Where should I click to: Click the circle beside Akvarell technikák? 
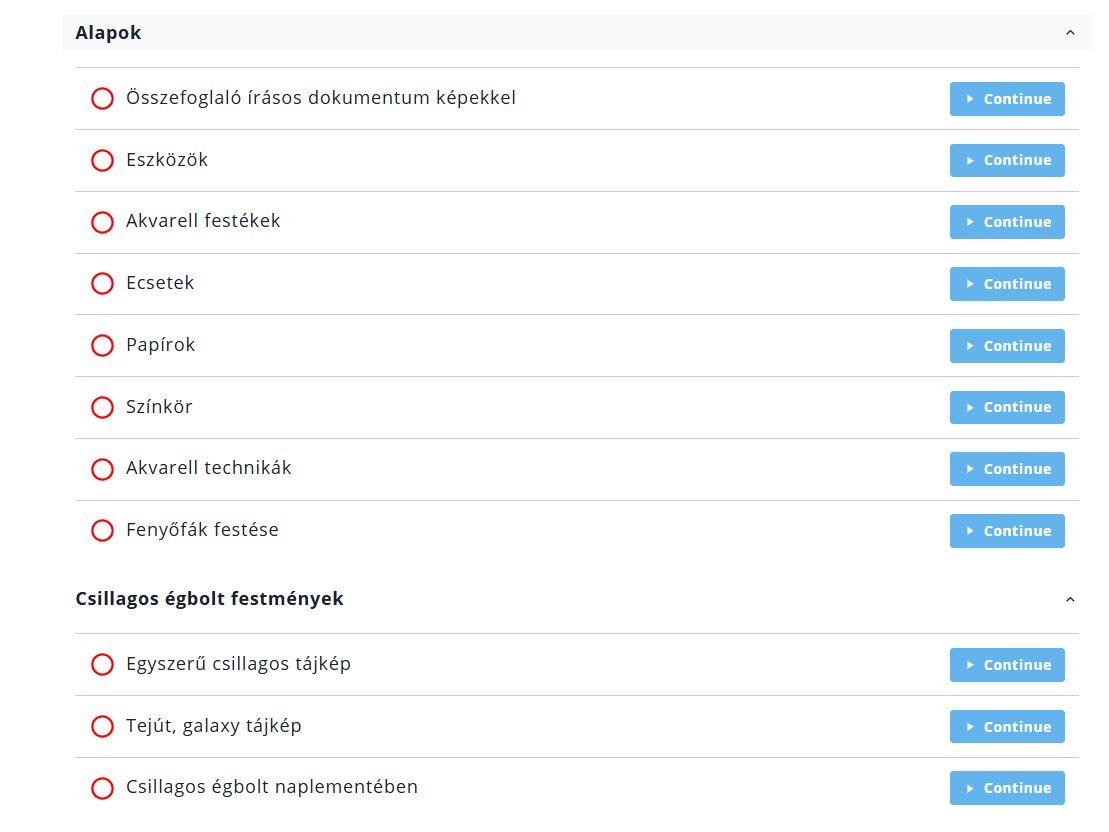pyautogui.click(x=102, y=469)
